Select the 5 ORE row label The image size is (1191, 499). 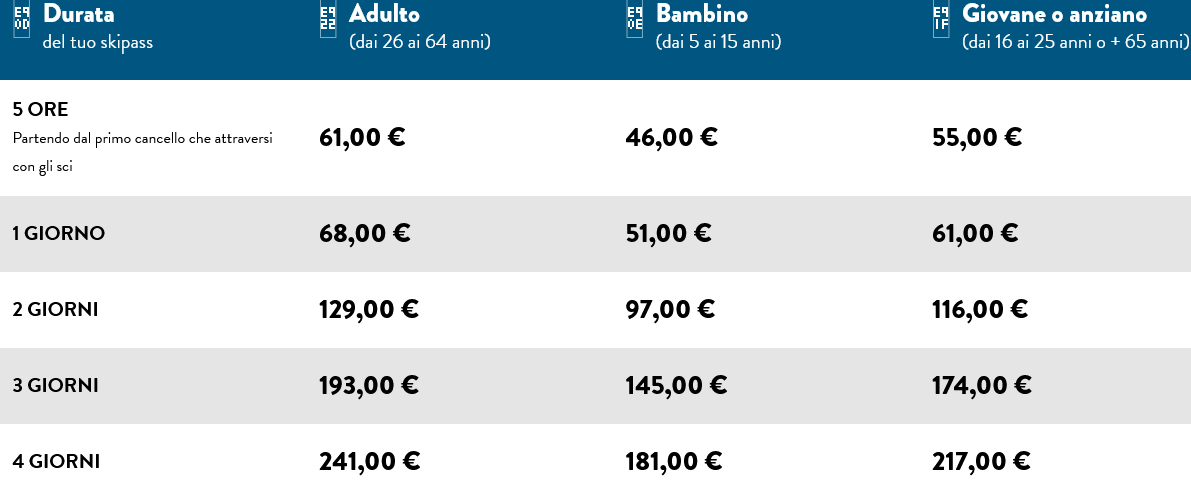(40, 109)
